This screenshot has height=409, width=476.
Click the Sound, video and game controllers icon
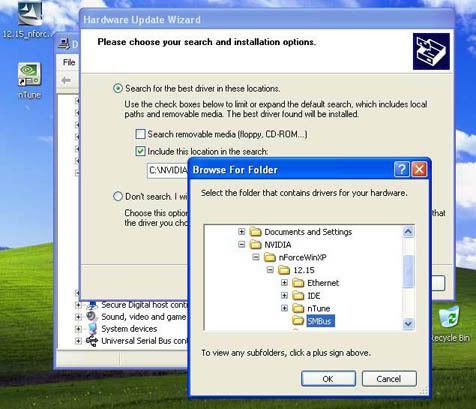(x=92, y=316)
